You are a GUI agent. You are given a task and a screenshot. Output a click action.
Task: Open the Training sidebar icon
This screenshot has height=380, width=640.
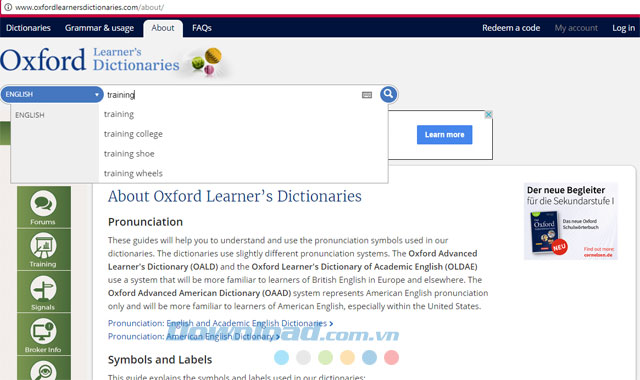click(x=43, y=250)
